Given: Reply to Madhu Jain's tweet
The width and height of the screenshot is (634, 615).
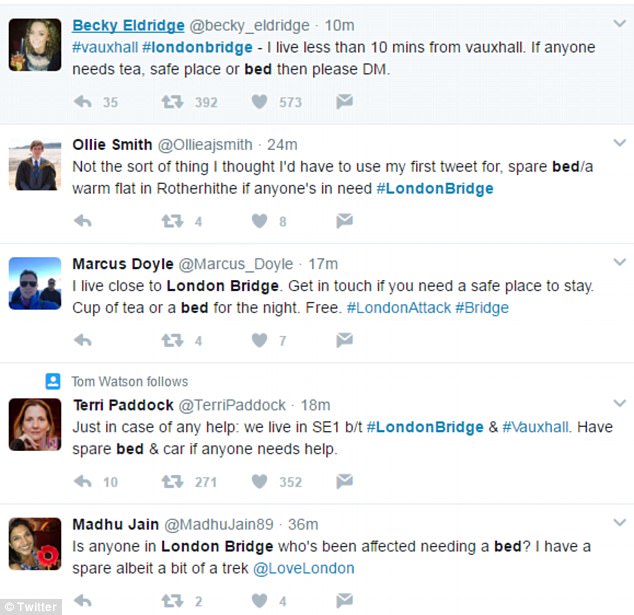Looking at the screenshot, I should coord(83,601).
